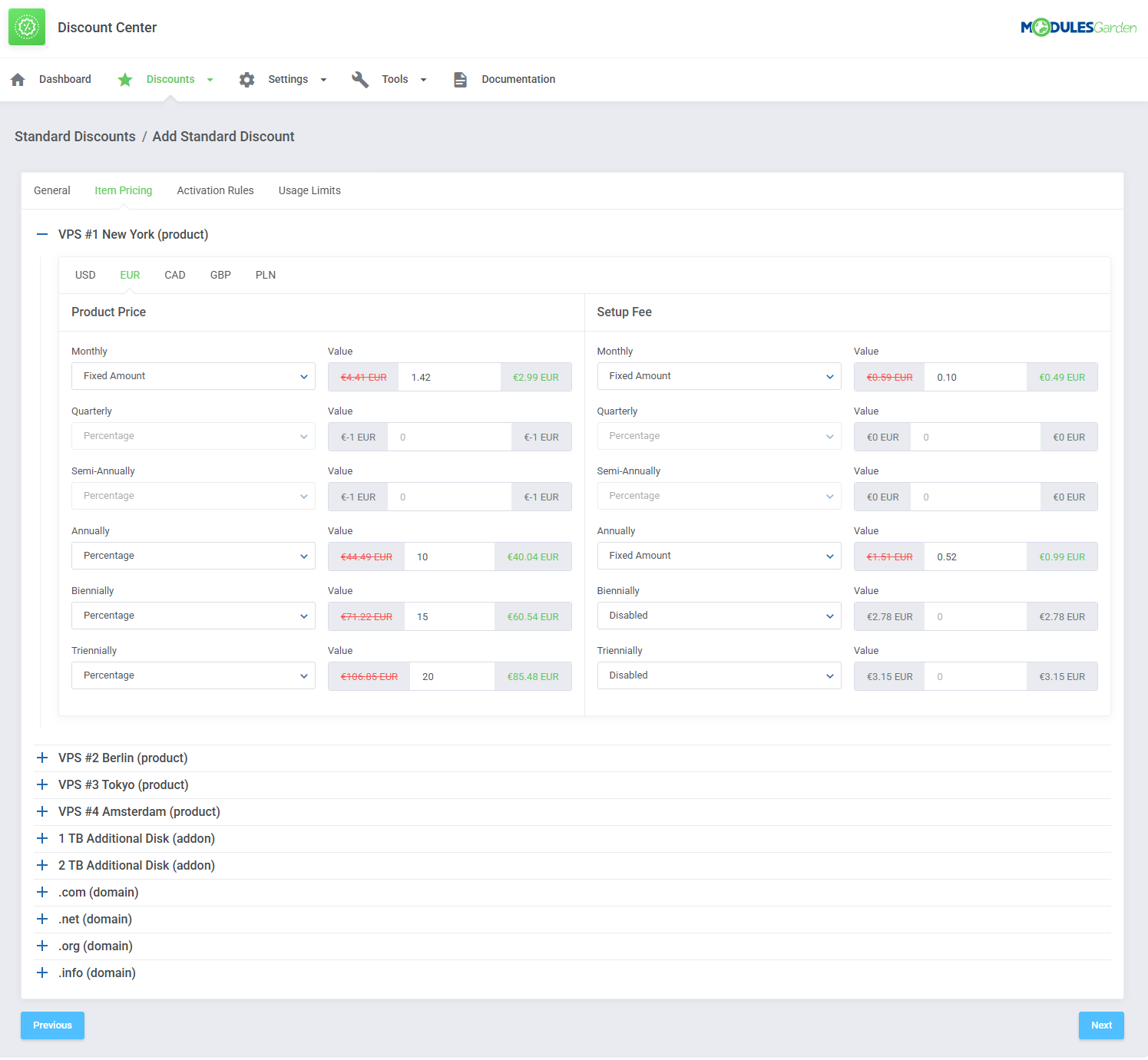Image resolution: width=1148 pixels, height=1060 pixels.
Task: Click the Dashboard home icon
Action: point(18,79)
